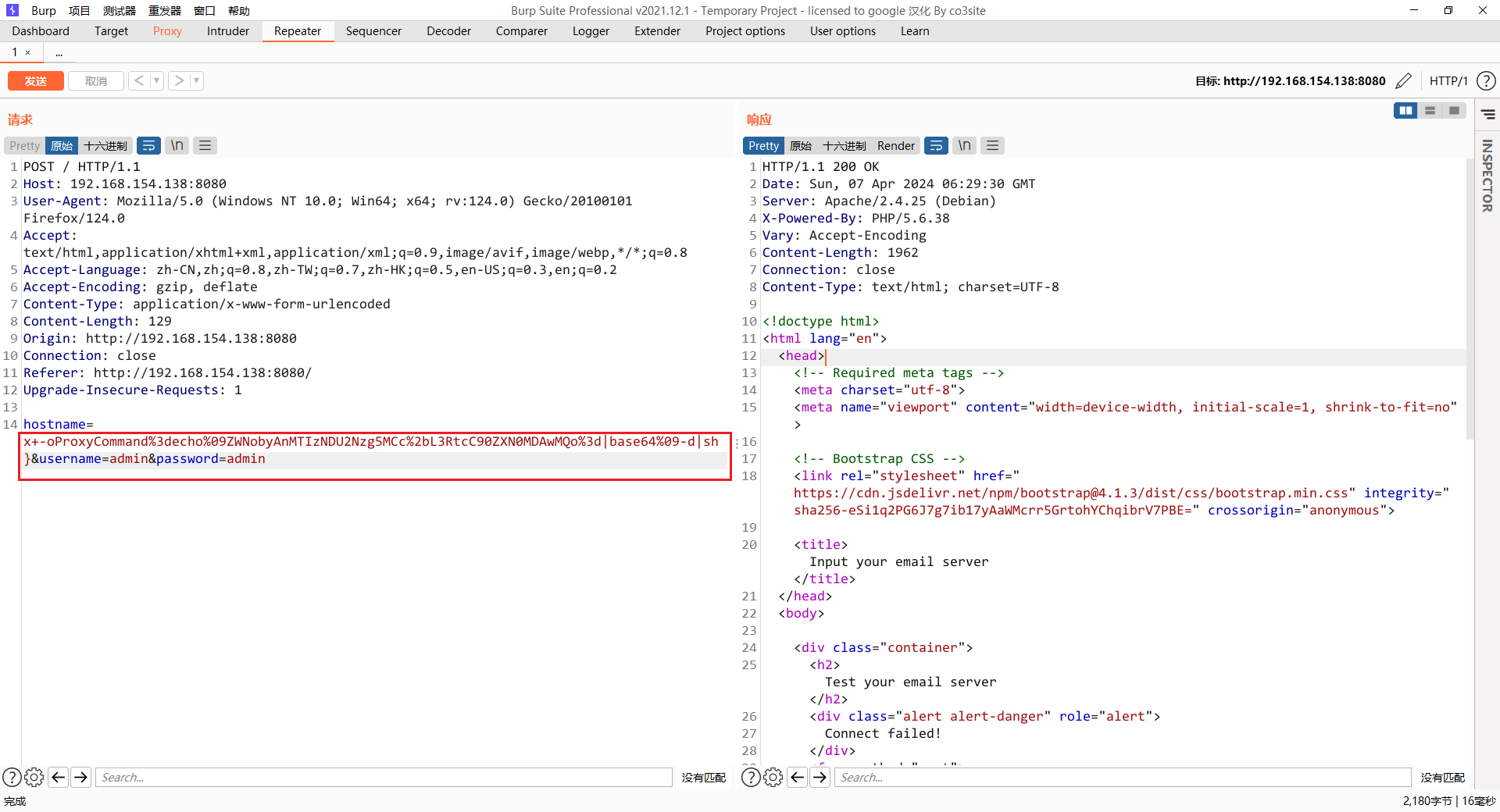The height and width of the screenshot is (812, 1500).
Task: Switch to the Proxy tab
Action: pos(167,31)
